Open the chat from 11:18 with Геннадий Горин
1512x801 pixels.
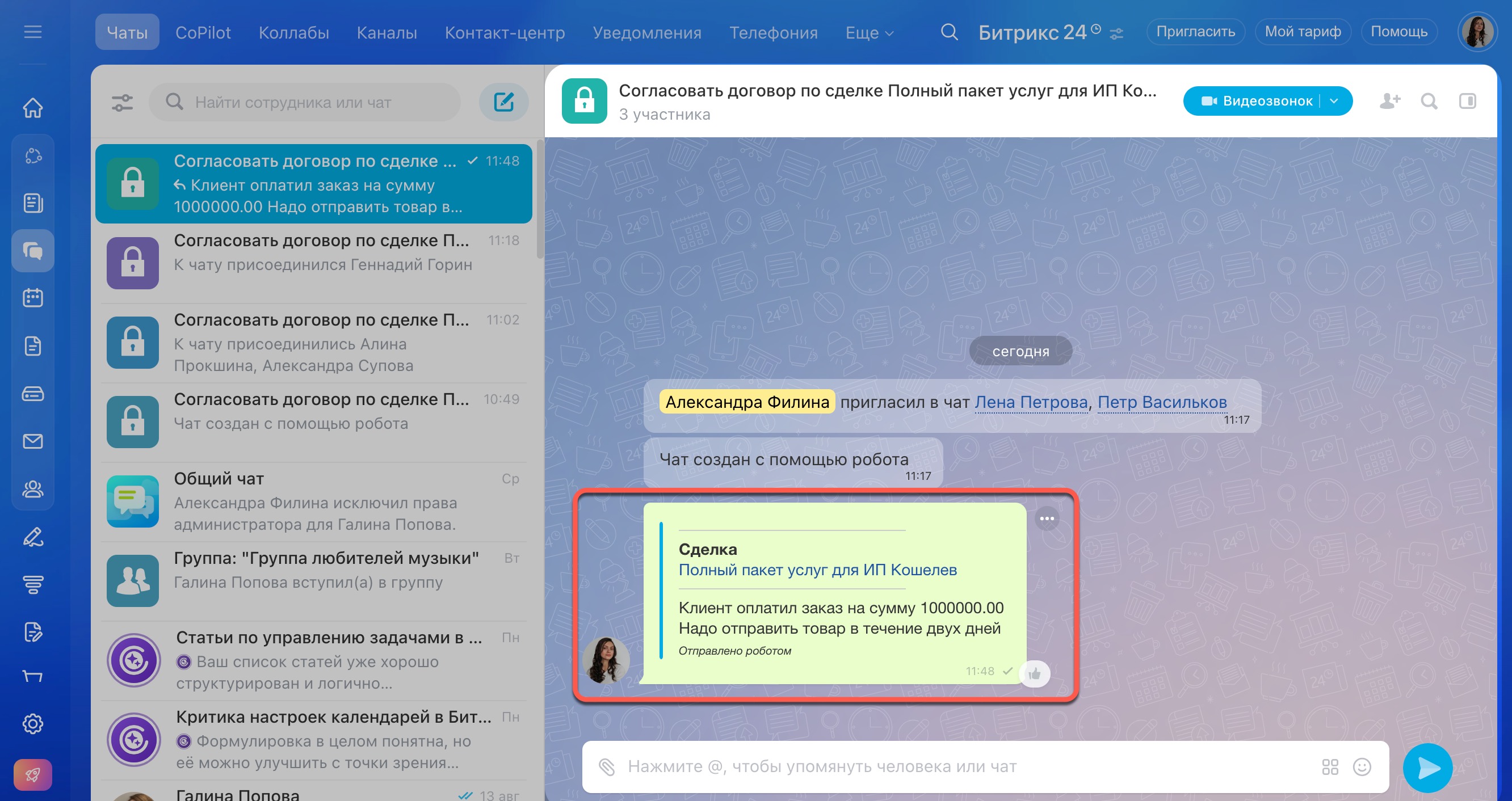313,262
